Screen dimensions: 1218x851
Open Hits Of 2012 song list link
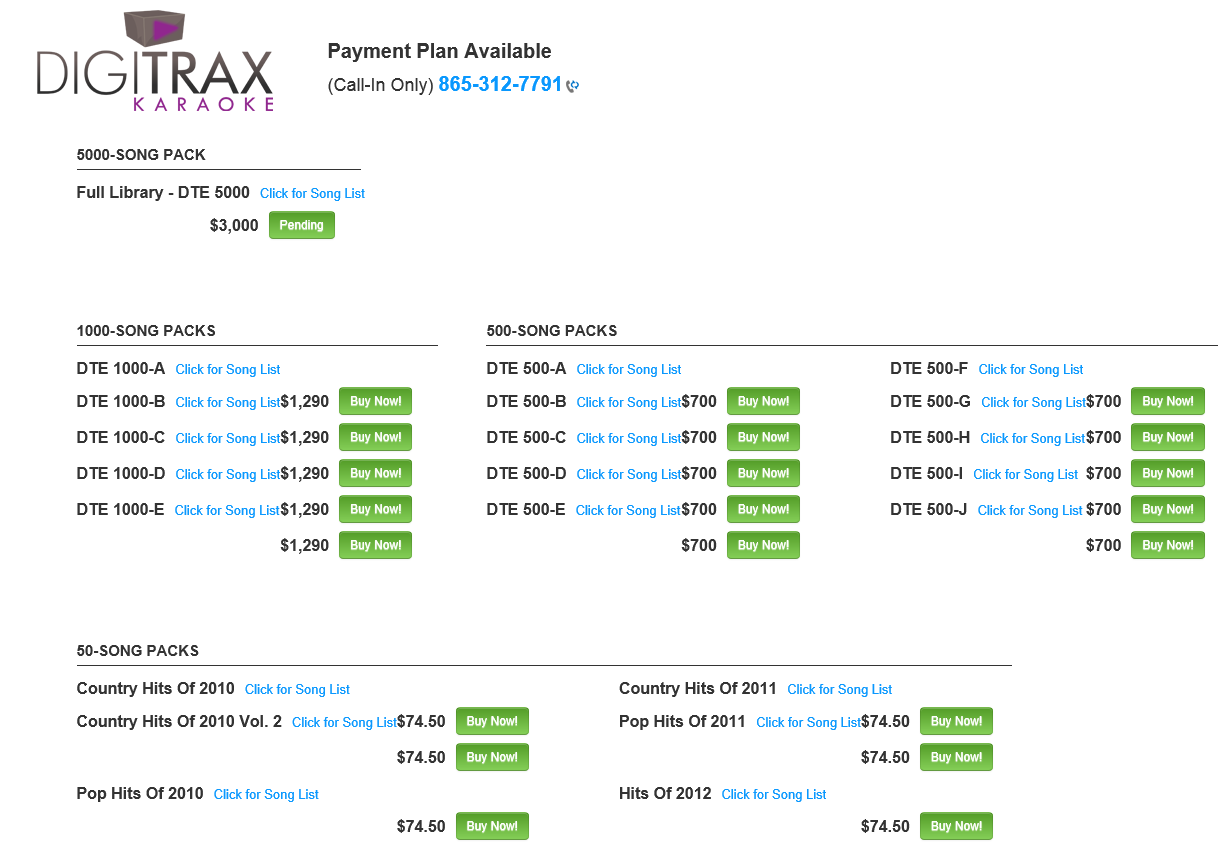tap(774, 795)
